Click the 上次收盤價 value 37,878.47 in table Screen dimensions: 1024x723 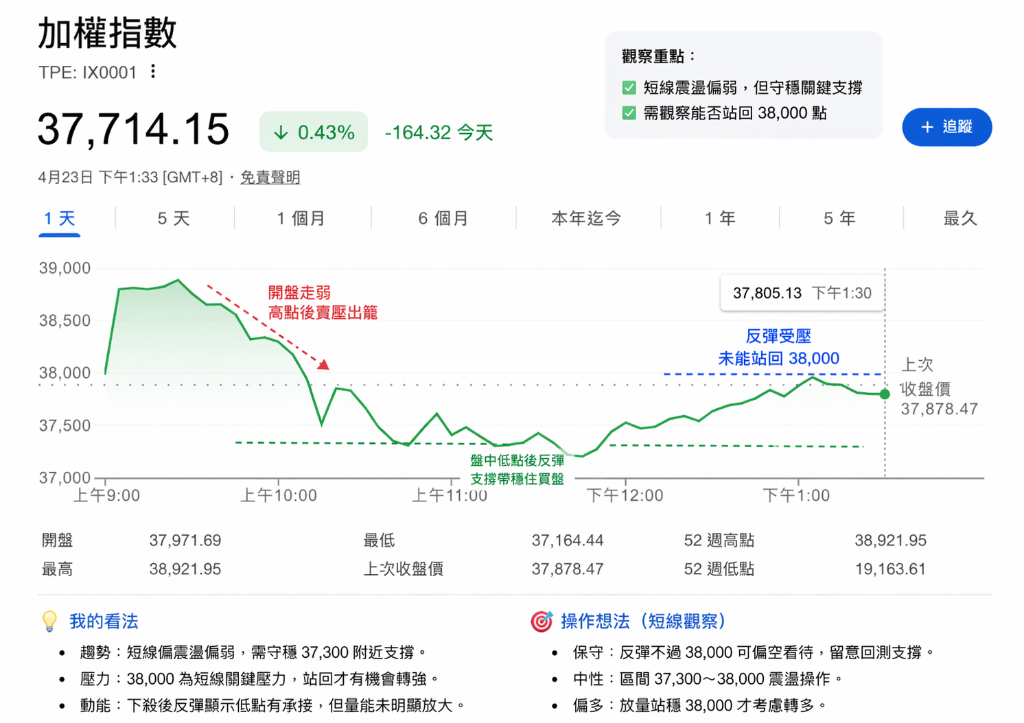567,570
